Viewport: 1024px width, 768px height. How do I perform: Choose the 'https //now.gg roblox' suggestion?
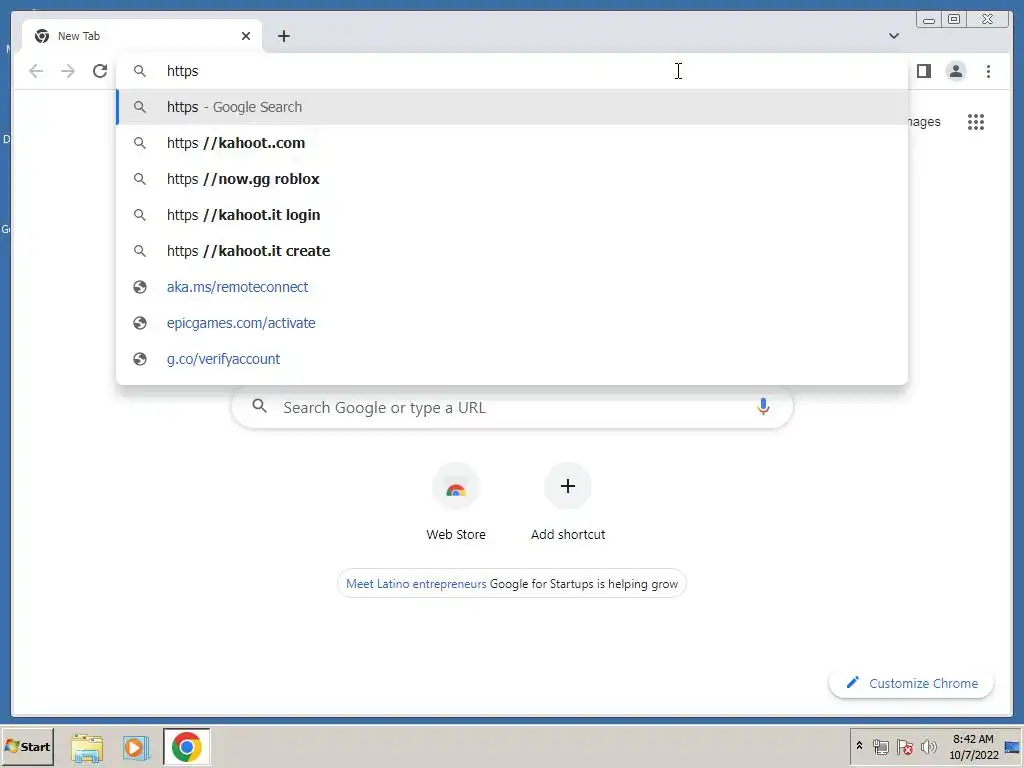coord(512,179)
